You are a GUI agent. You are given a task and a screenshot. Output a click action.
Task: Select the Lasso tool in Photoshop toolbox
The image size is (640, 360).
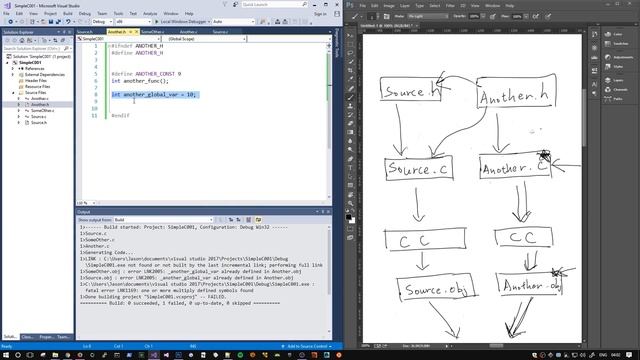point(350,53)
